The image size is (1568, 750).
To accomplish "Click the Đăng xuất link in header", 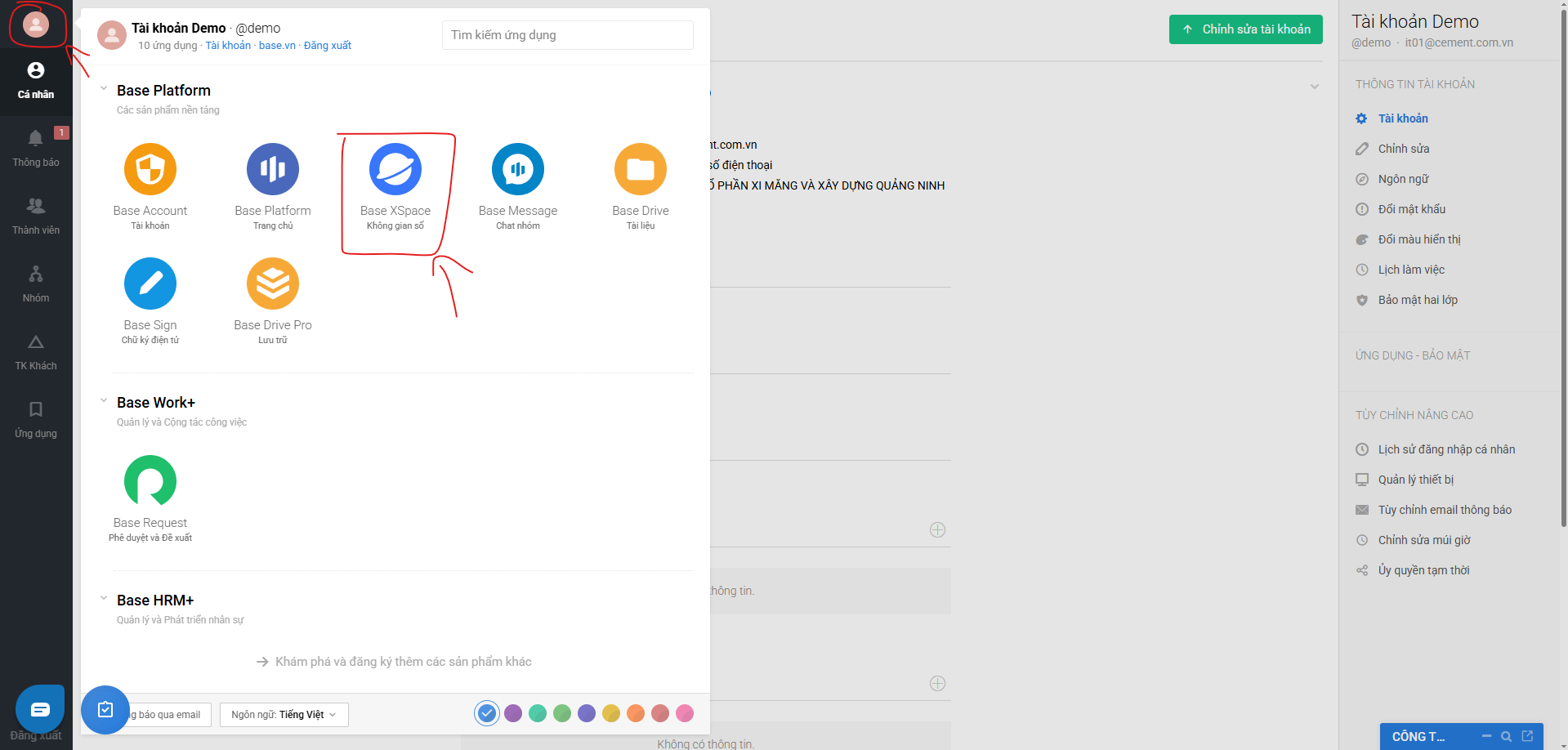I will click(327, 46).
